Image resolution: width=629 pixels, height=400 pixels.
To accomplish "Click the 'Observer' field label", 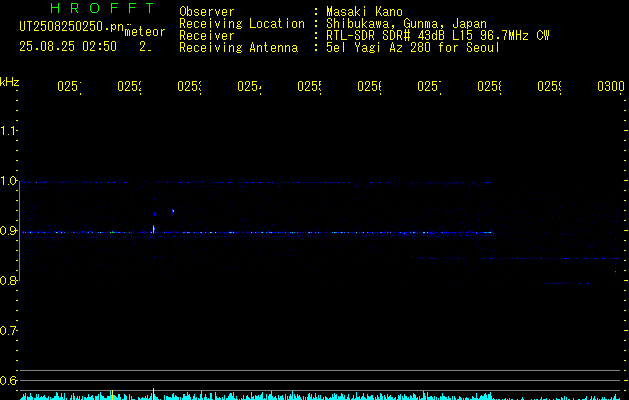I will pos(207,12).
